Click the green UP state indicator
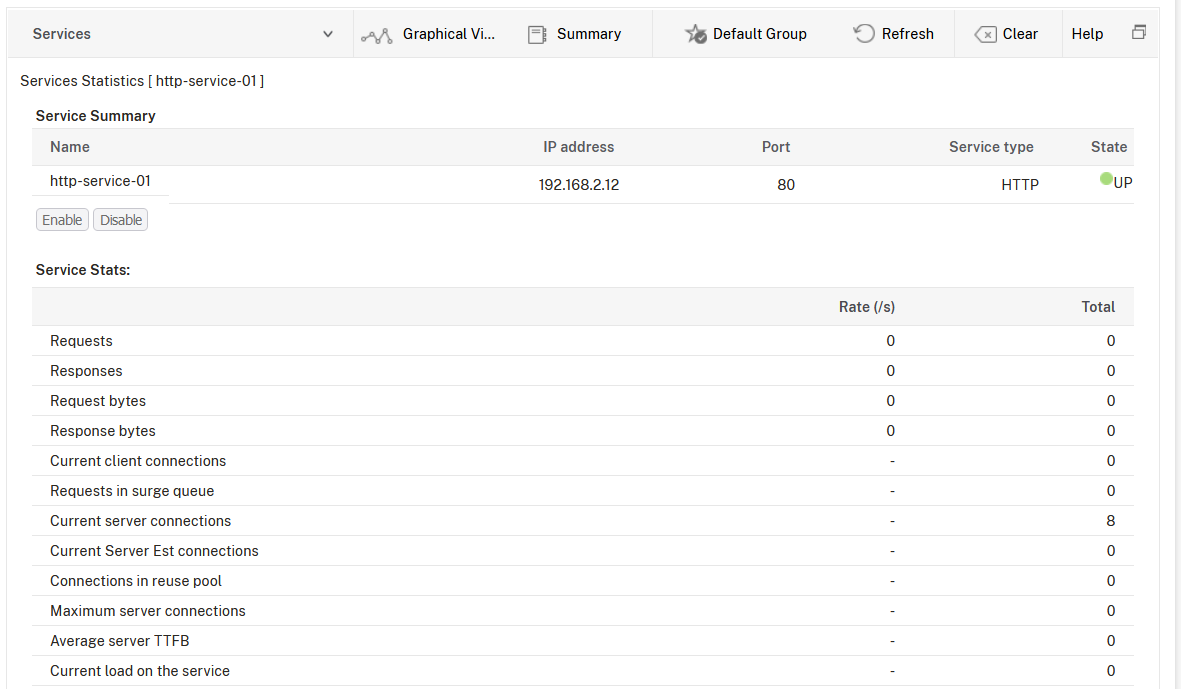The image size is (1181, 689). pyautogui.click(x=1106, y=179)
